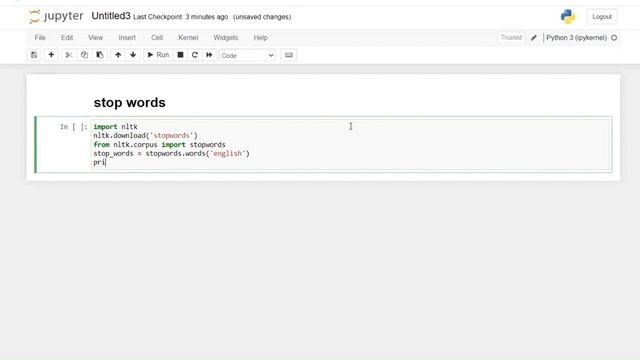This screenshot has width=640, height=360.
Task: Move selected cell down arrow
Action: coord(133,55)
